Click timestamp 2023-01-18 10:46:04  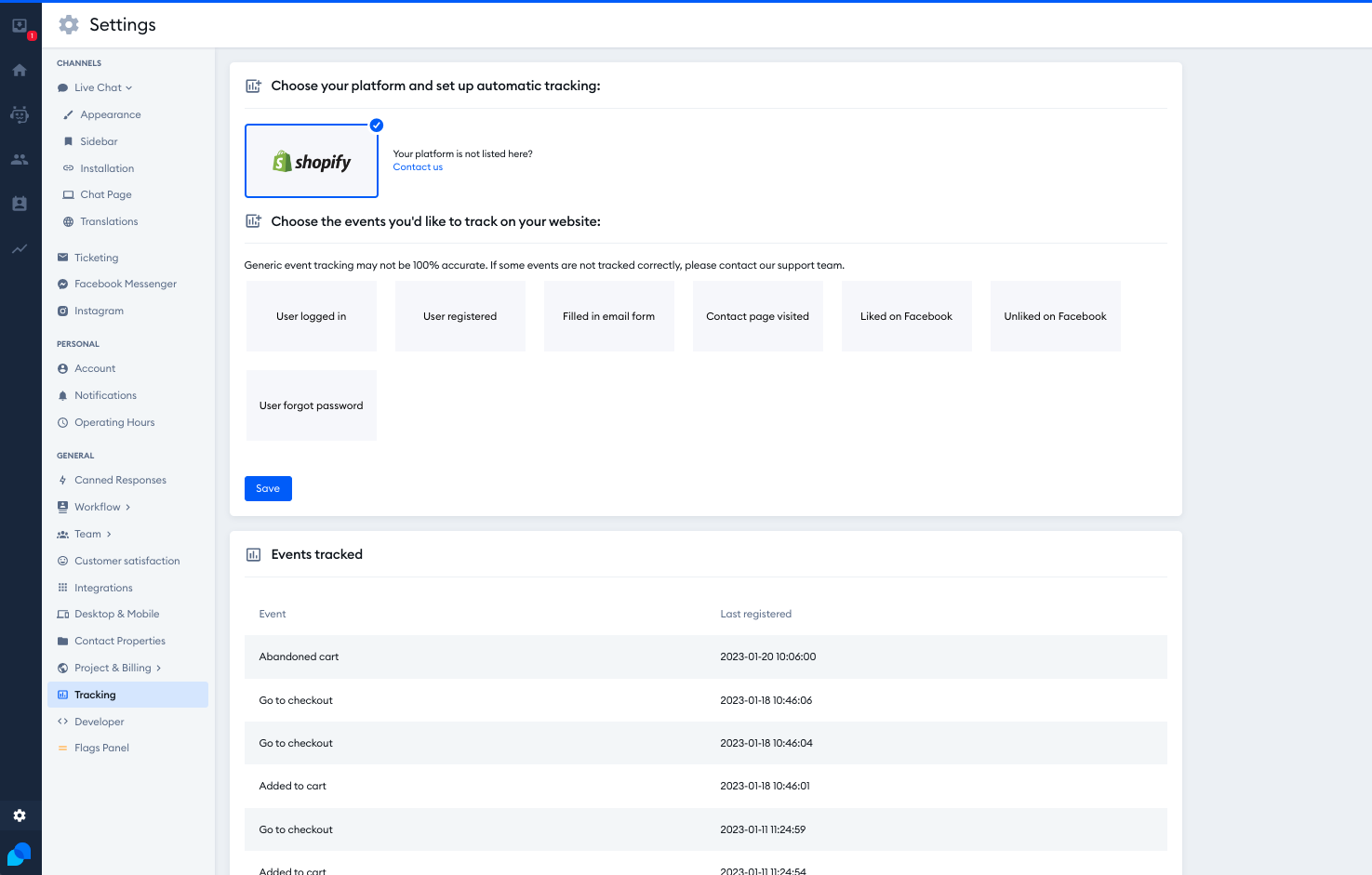pos(766,743)
